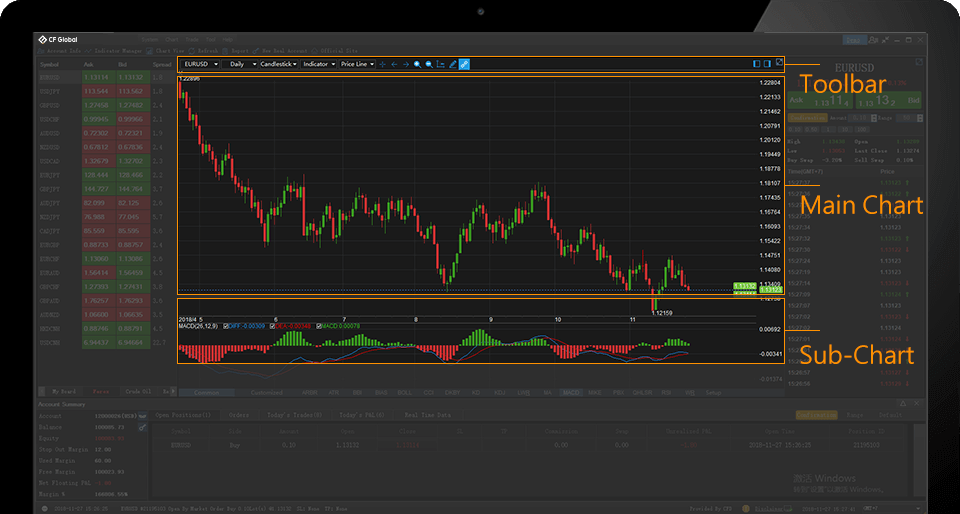
Task: Click the right arrow to move the chart forward
Action: [x=405, y=64]
